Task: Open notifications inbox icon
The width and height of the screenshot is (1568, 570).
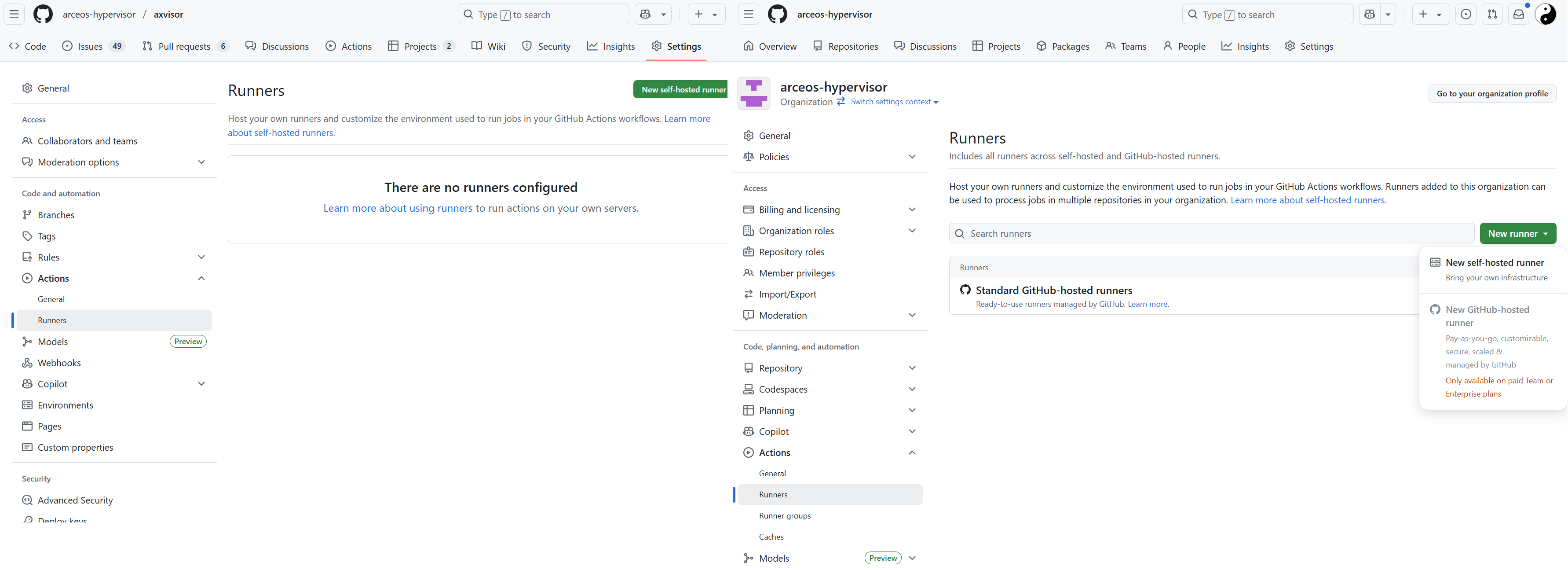Action: point(1518,14)
